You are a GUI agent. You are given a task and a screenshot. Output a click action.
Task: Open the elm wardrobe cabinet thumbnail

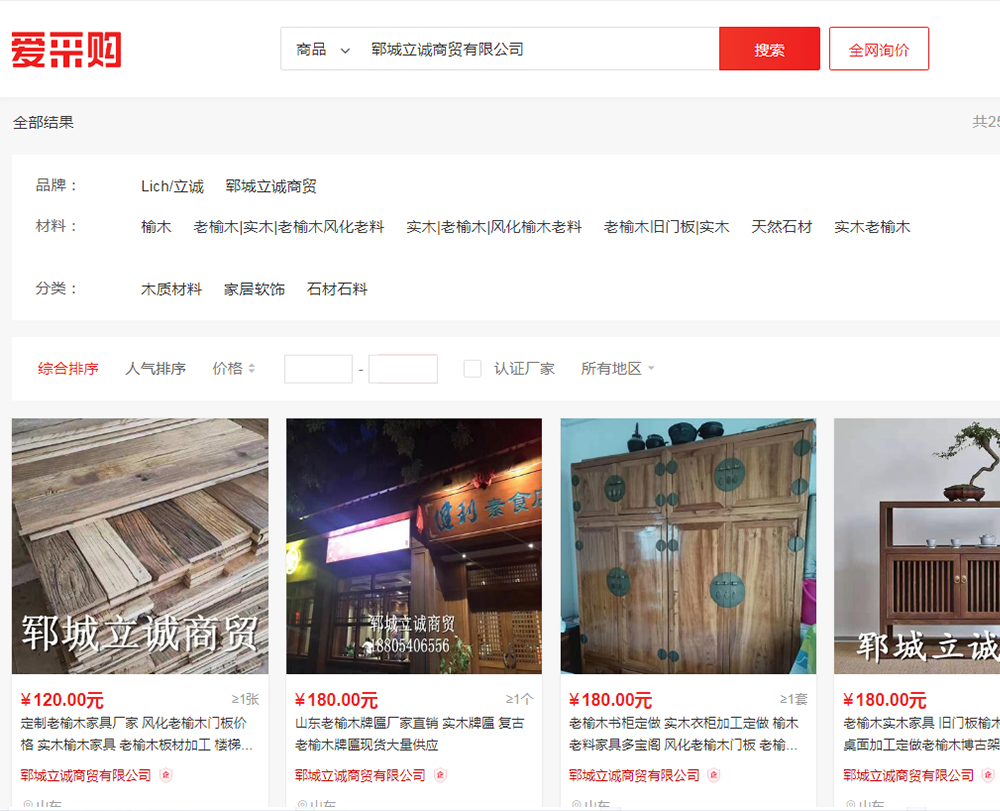[688, 546]
